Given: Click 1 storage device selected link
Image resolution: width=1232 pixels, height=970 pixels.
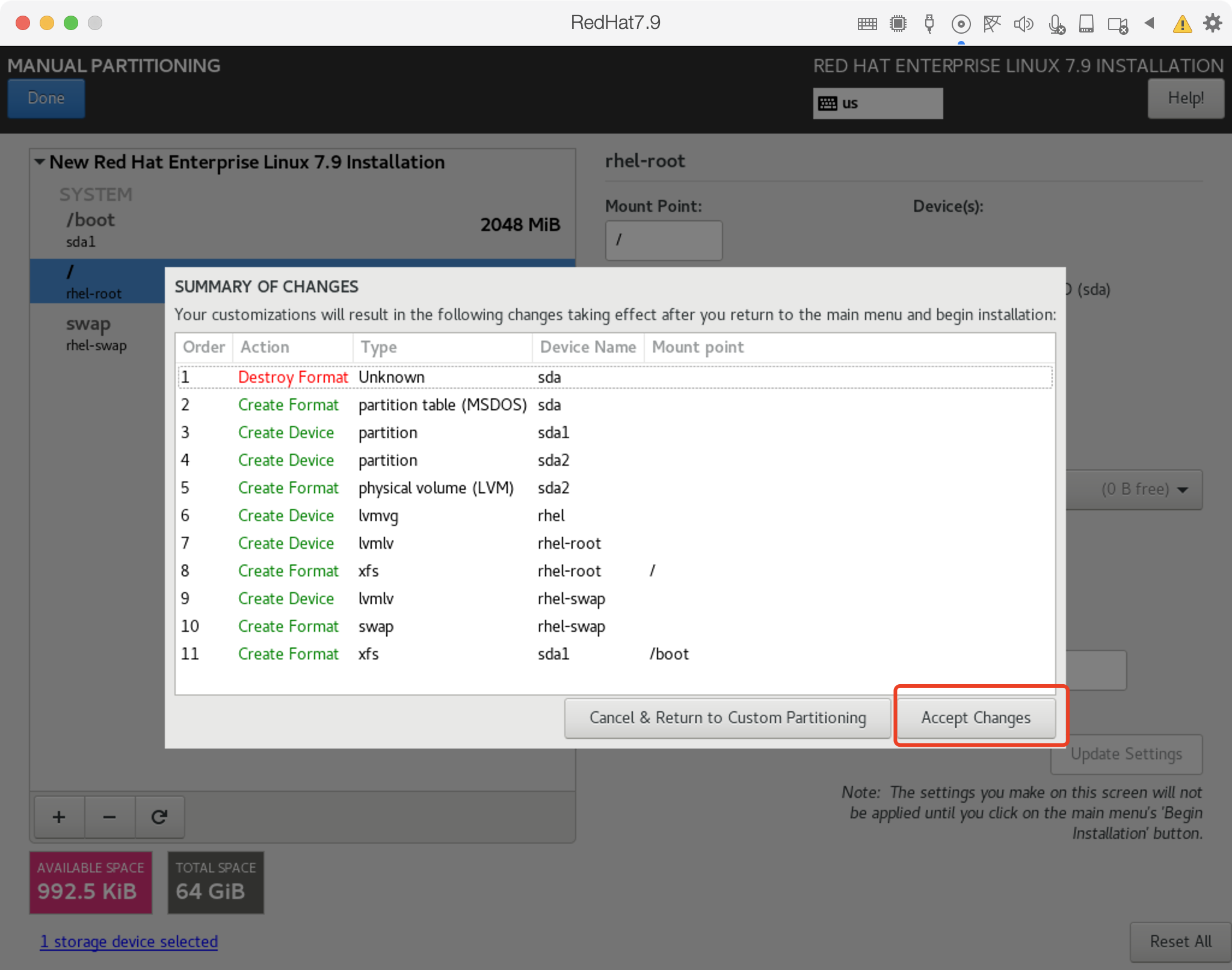Looking at the screenshot, I should (129, 941).
